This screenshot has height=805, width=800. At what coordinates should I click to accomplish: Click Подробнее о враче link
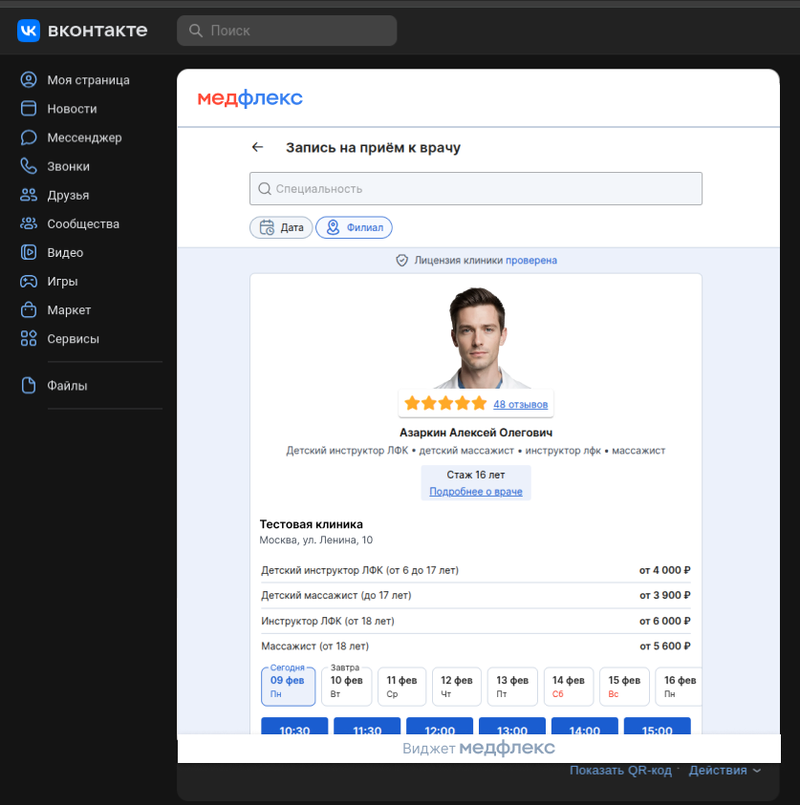pyautogui.click(x=475, y=491)
